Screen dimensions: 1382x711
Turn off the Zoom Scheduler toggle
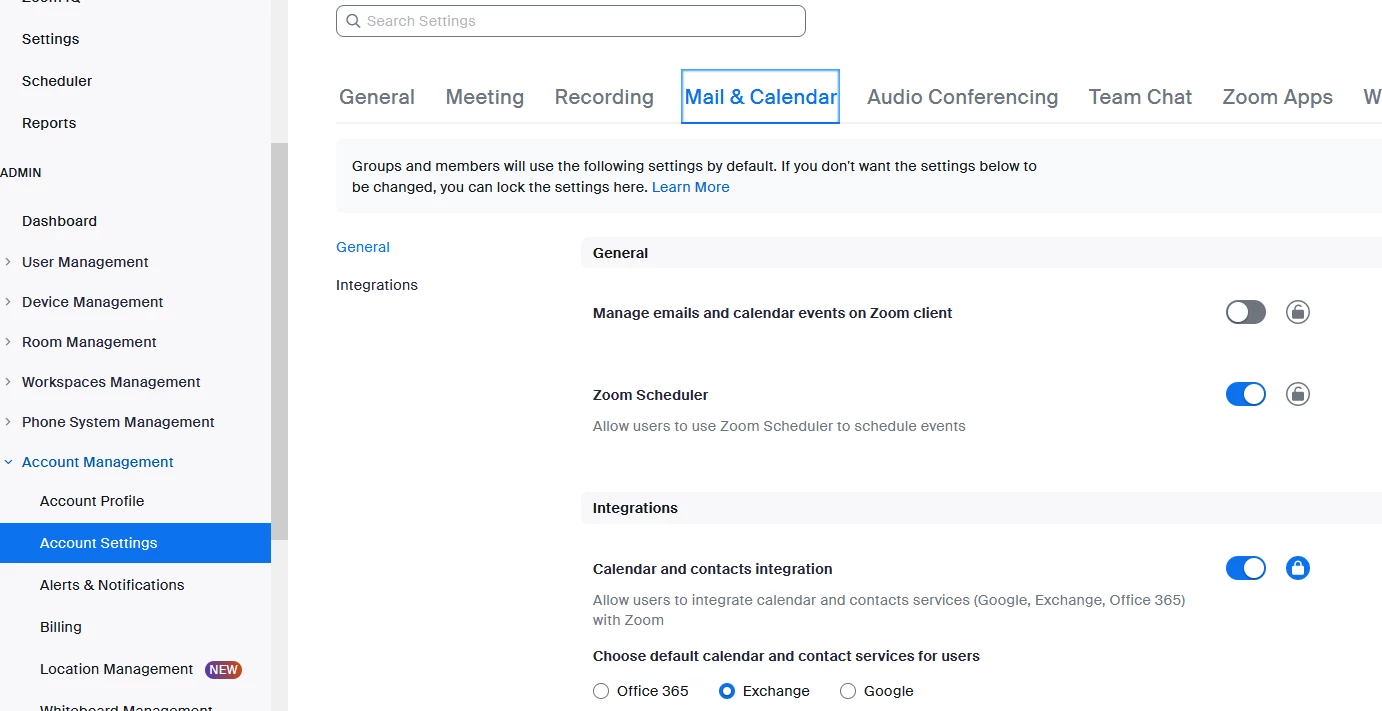coord(1246,394)
